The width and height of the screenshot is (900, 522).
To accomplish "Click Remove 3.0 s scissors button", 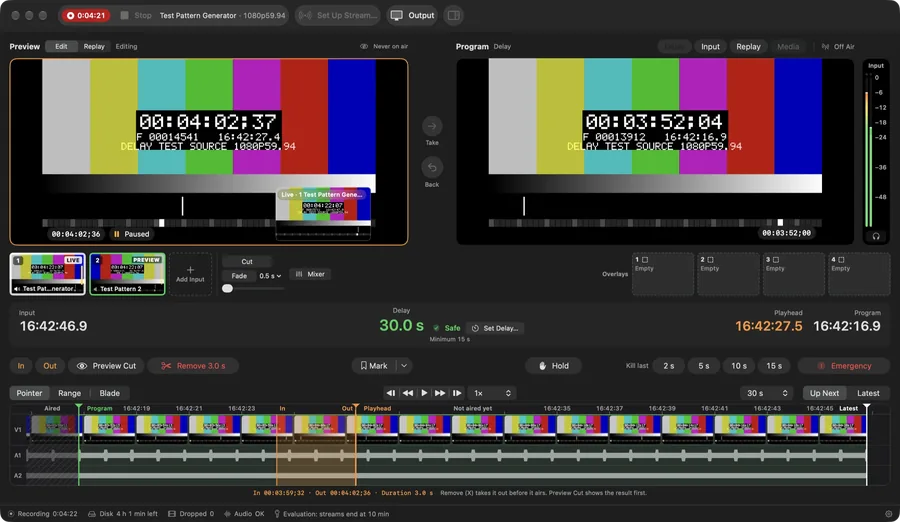I will pos(193,366).
